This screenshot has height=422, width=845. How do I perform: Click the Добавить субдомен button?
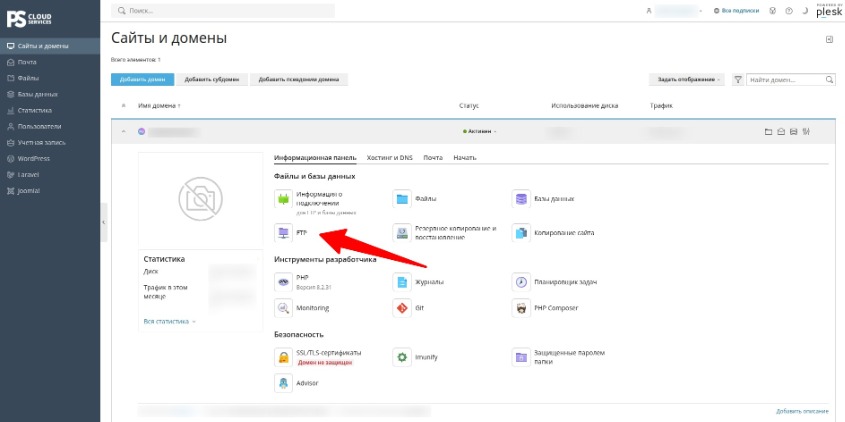[x=212, y=80]
